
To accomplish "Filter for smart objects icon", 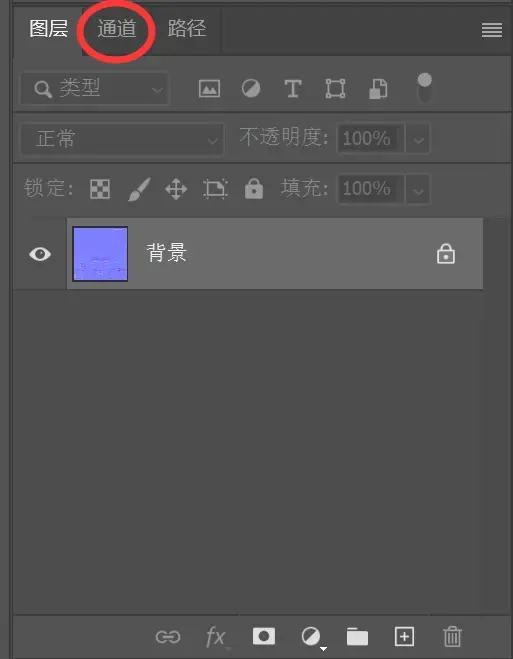I will [378, 89].
